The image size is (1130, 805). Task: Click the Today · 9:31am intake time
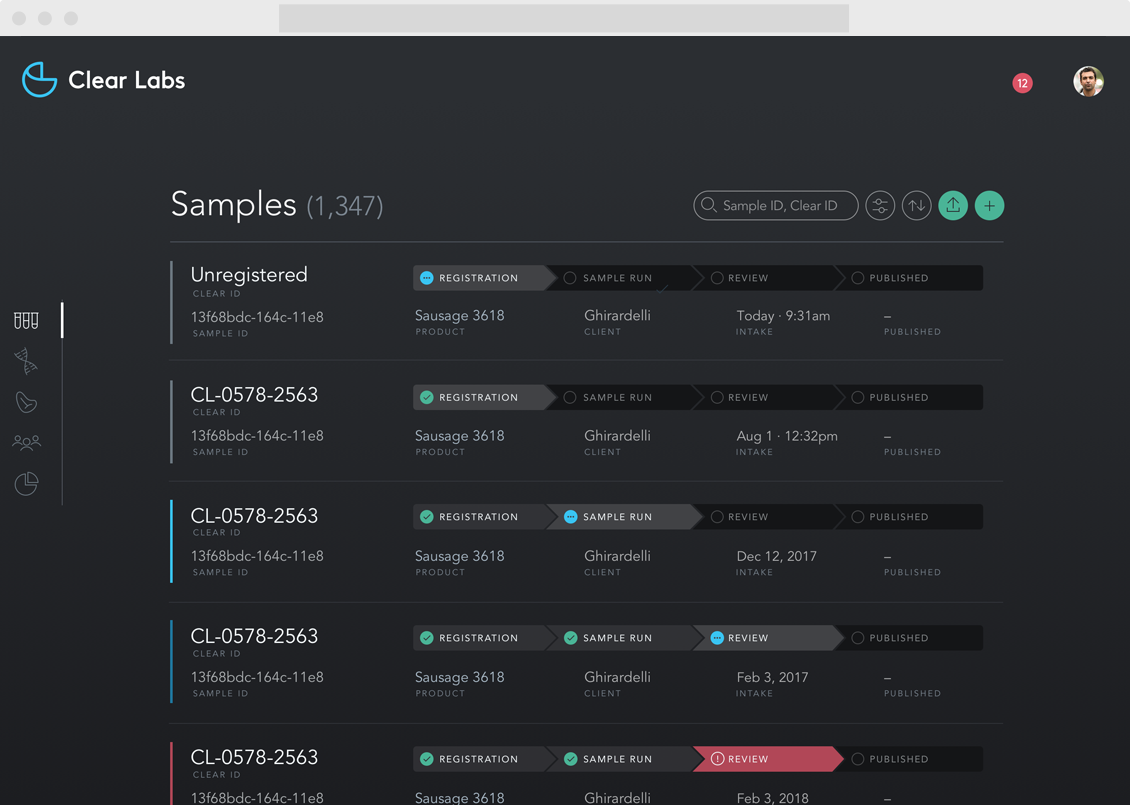(x=783, y=316)
